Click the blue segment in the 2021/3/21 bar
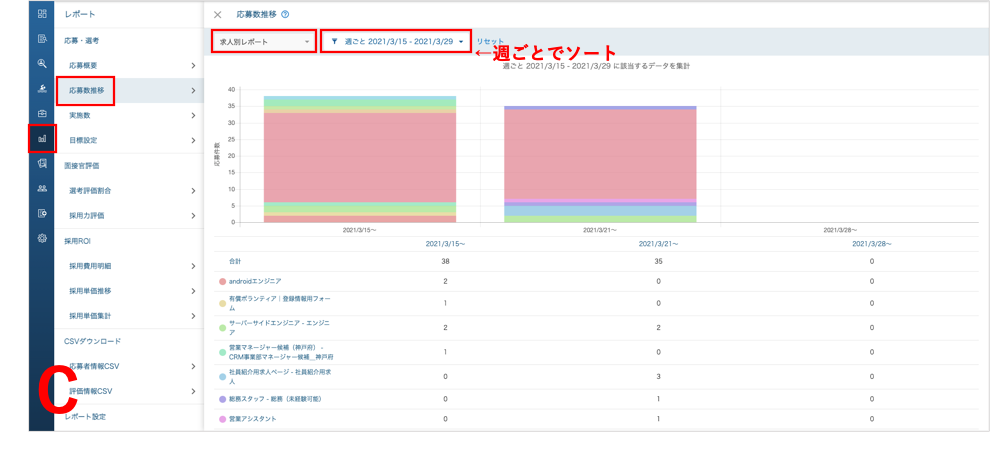The image size is (990, 467). 600,211
